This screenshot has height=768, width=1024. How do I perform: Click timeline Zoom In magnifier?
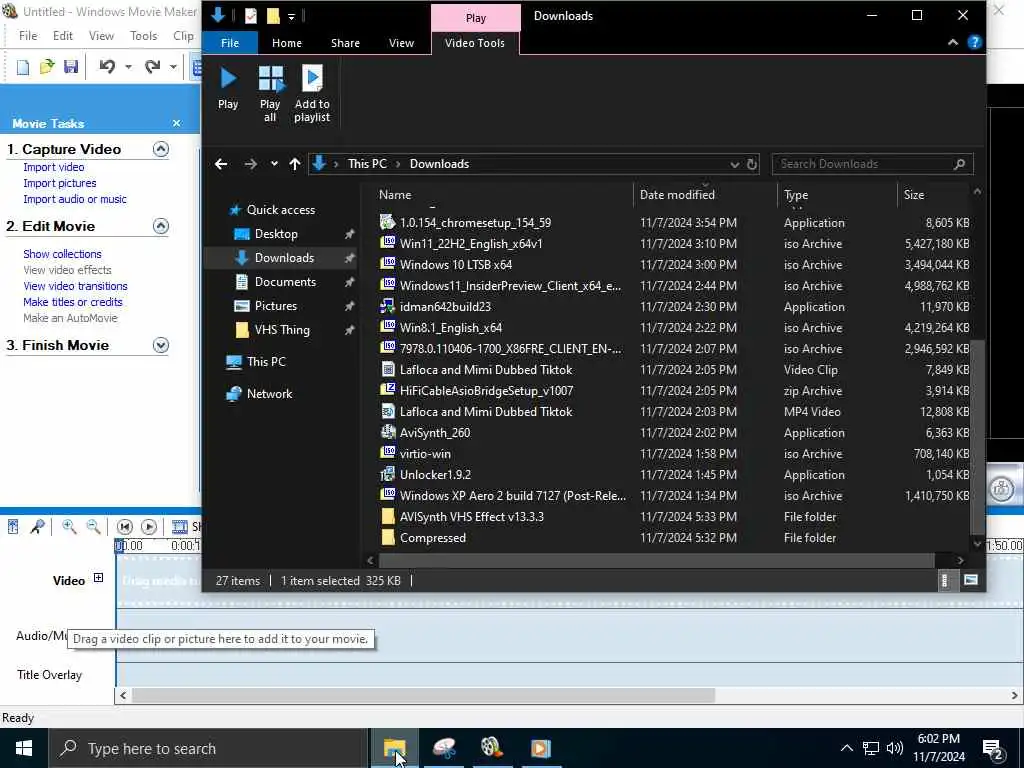tap(69, 527)
